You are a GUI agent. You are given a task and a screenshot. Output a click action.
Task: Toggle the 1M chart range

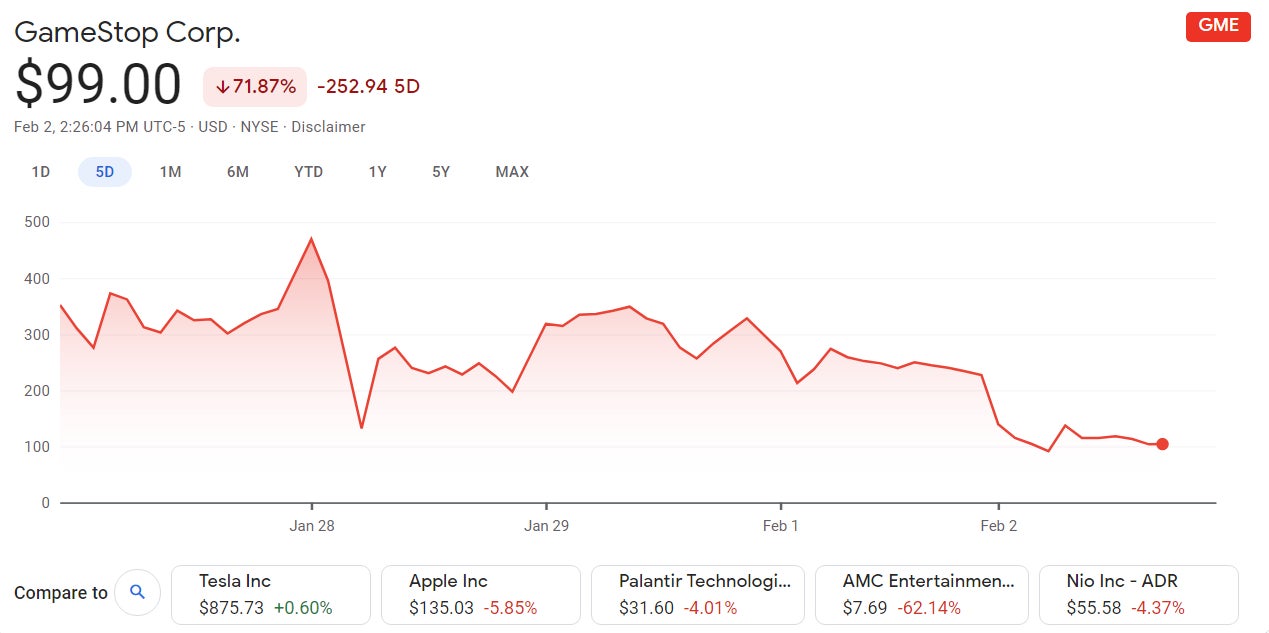tap(170, 171)
